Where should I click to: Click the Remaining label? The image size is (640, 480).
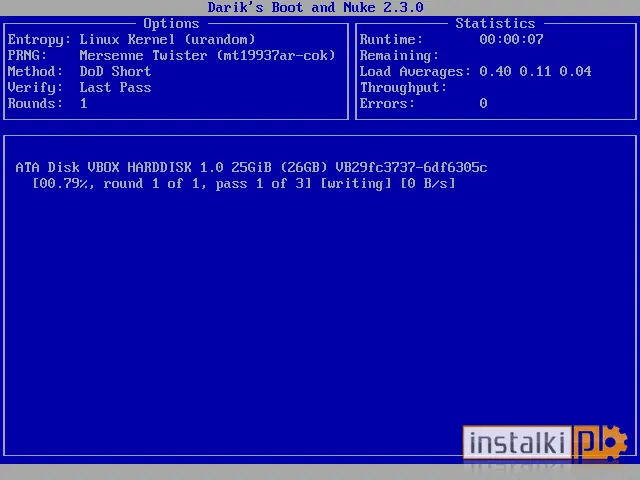coord(399,56)
